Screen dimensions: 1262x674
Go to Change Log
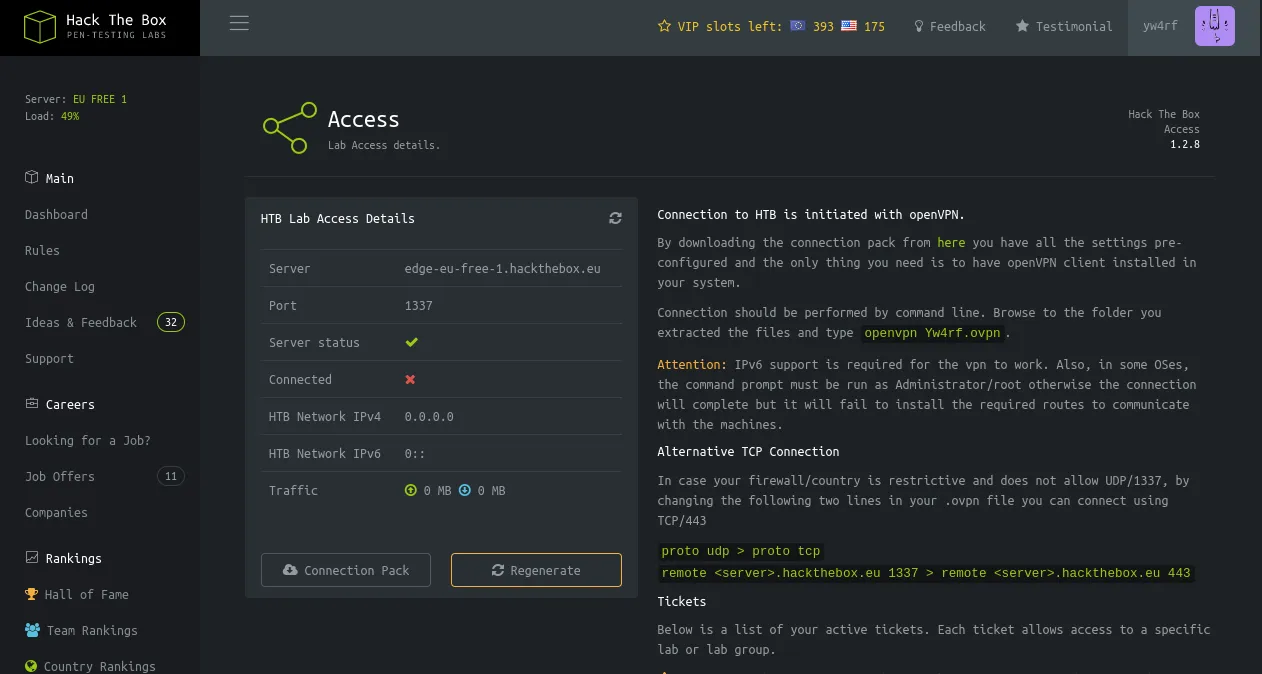tap(60, 287)
